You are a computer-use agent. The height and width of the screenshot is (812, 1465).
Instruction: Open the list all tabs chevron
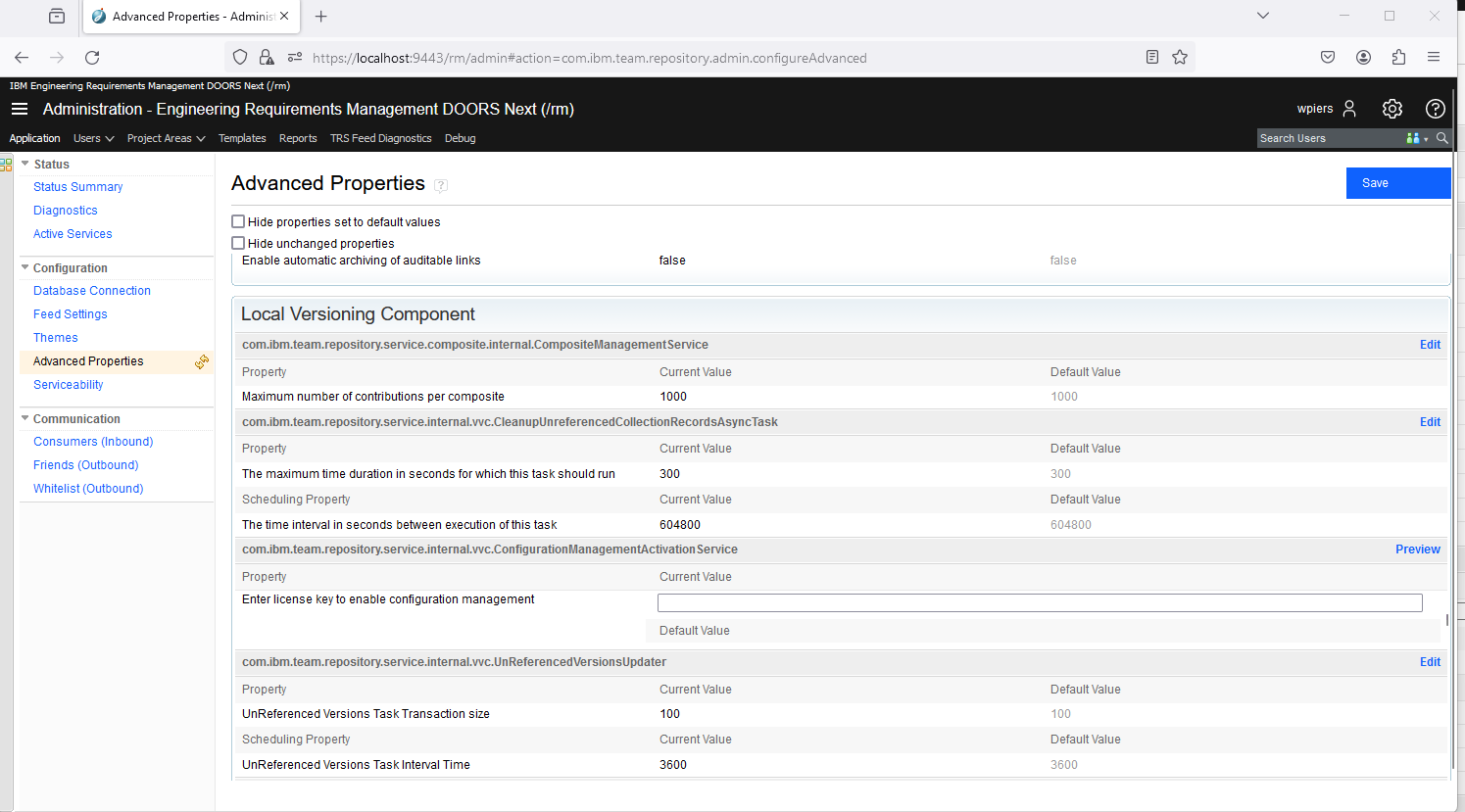point(1263,16)
